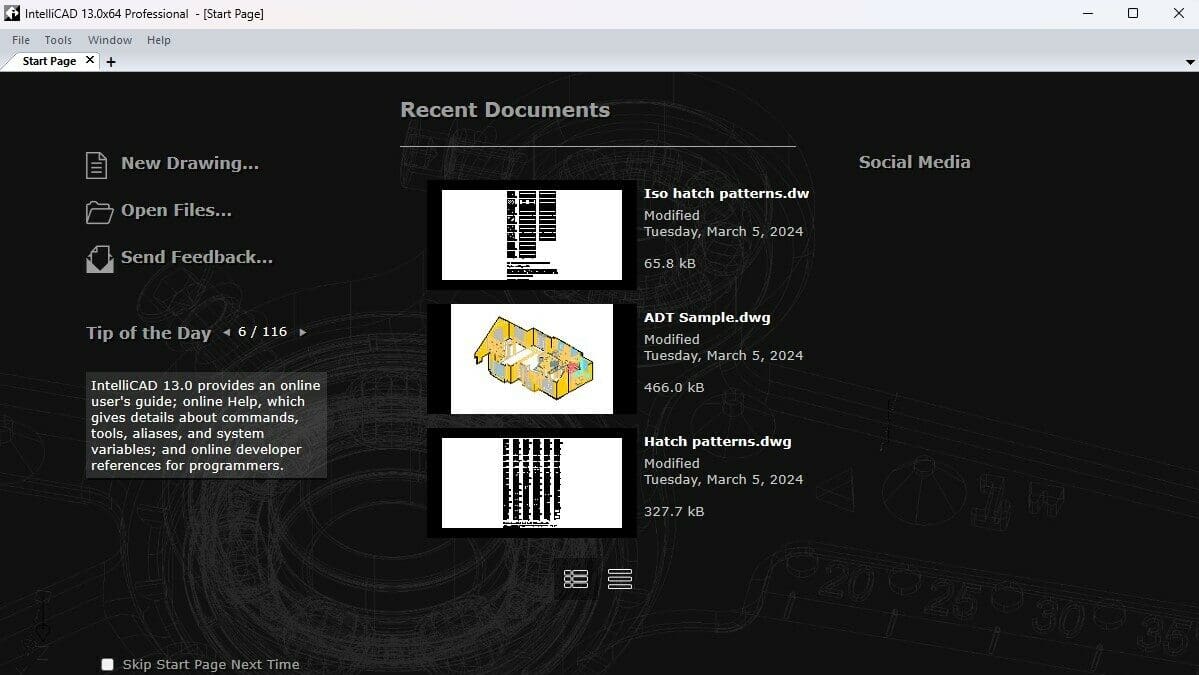Add a new tab with plus button
1199x675 pixels.
point(111,62)
